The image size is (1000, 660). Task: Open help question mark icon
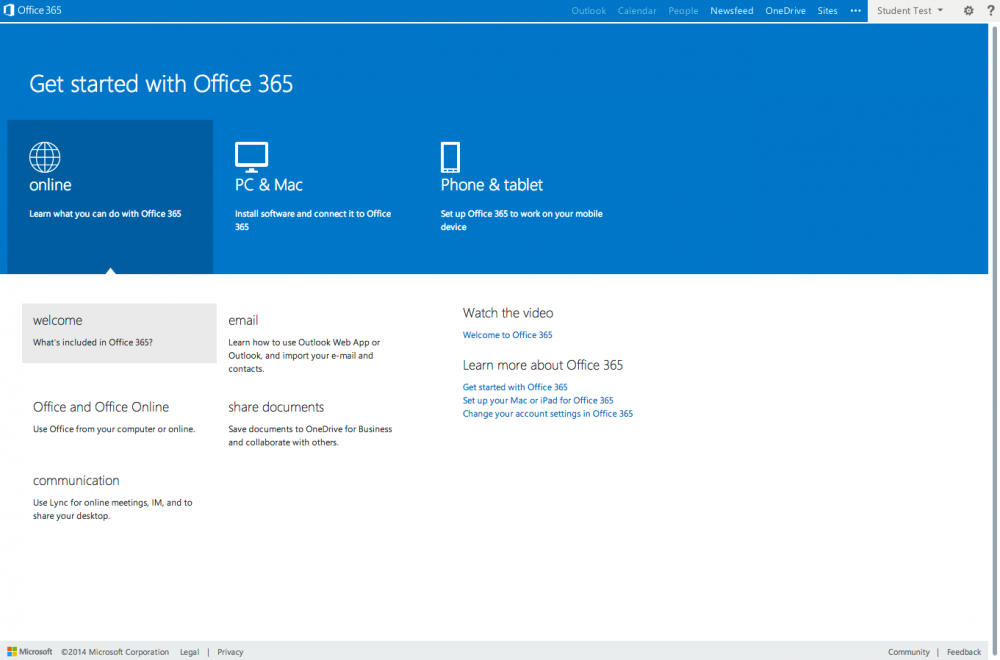[x=989, y=11]
